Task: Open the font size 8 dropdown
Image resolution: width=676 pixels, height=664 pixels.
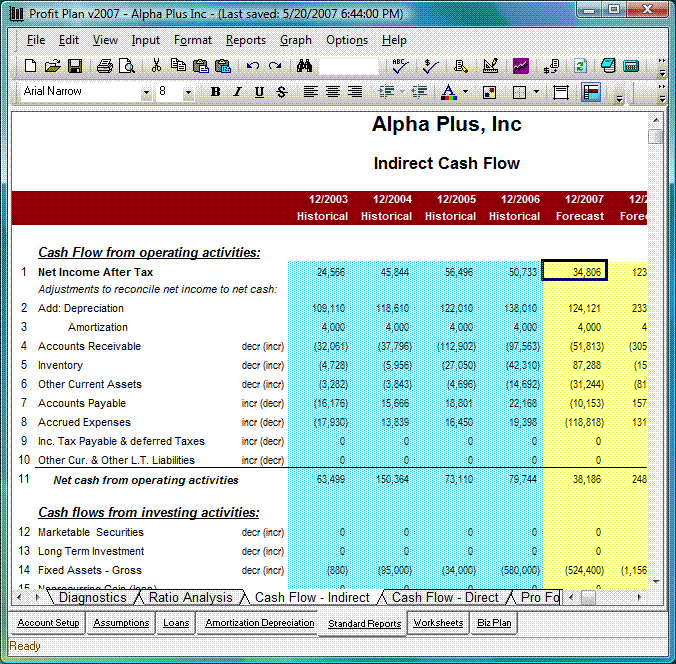Action: 188,92
